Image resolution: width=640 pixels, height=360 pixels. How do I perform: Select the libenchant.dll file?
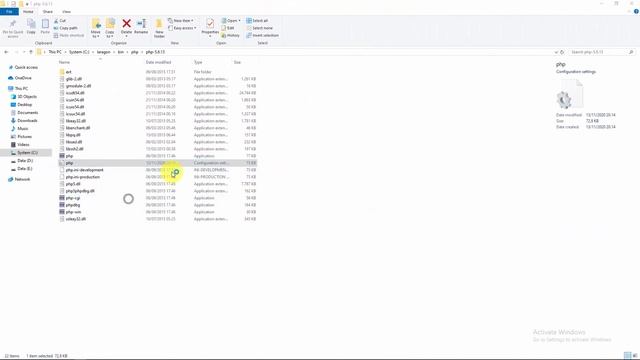click(78, 128)
